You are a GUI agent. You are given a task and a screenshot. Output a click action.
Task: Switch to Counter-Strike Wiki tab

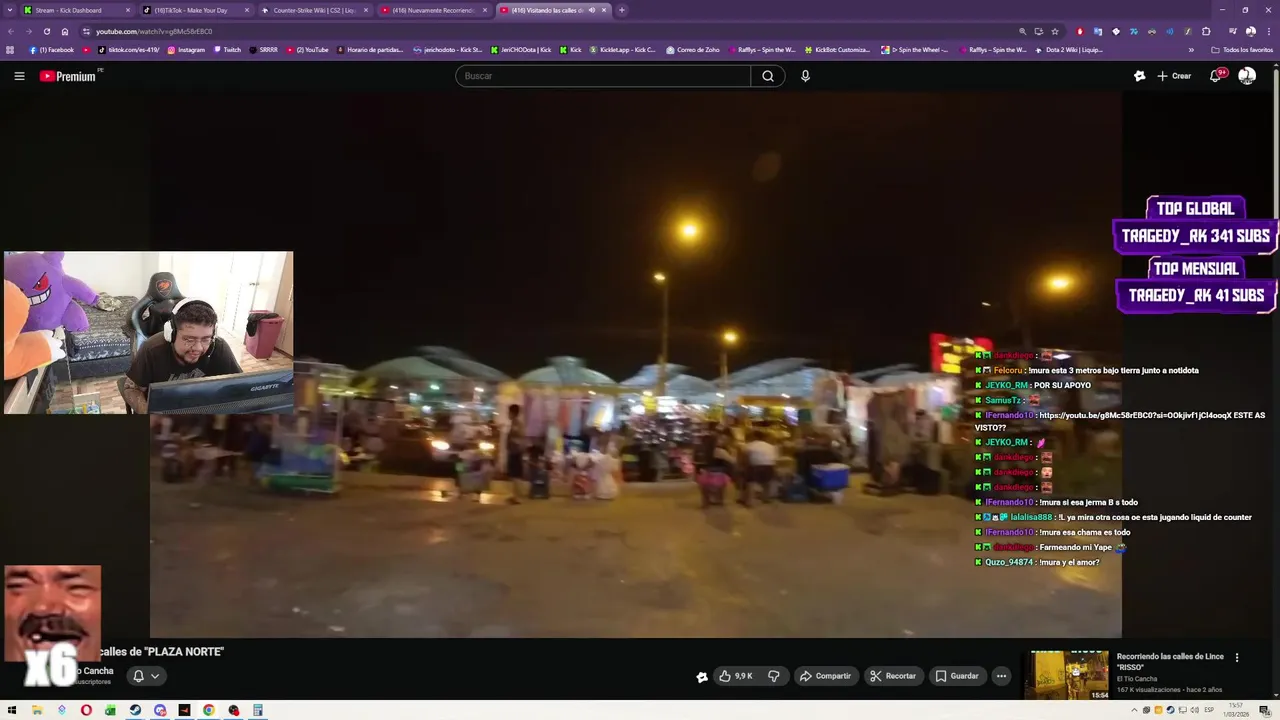point(314,10)
